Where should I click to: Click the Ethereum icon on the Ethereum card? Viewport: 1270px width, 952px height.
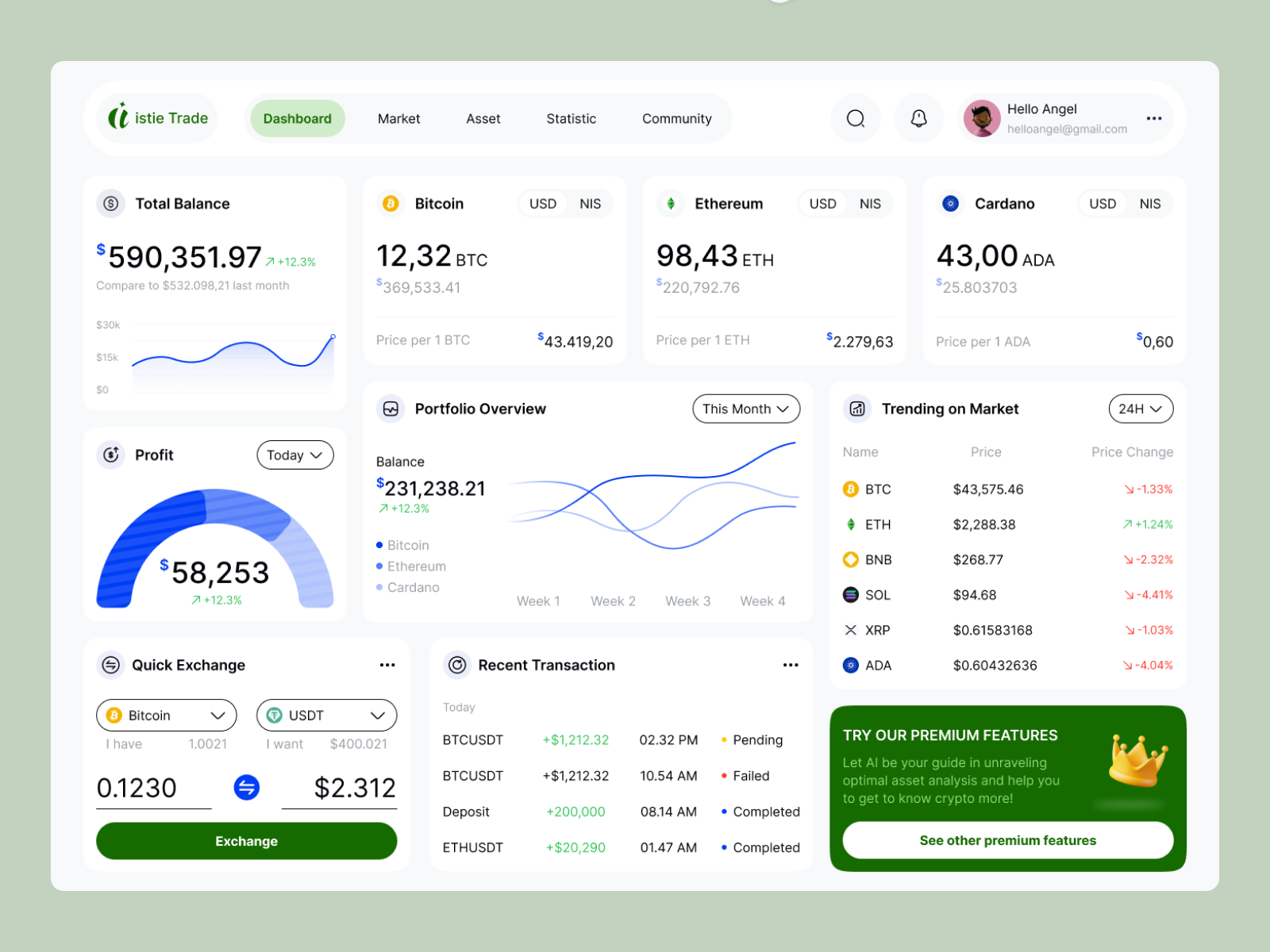click(670, 203)
